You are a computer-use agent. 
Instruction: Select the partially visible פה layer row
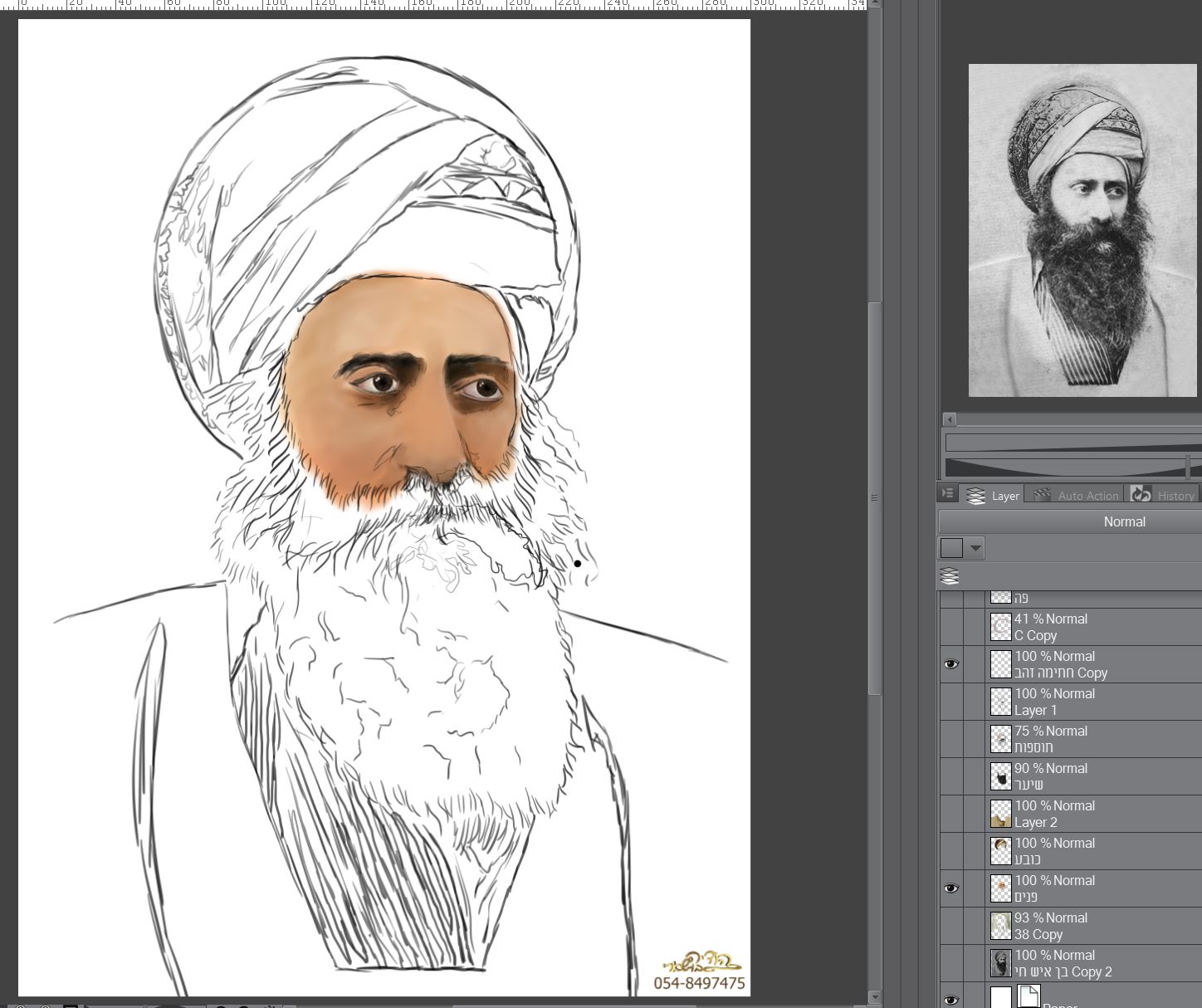point(1071,599)
